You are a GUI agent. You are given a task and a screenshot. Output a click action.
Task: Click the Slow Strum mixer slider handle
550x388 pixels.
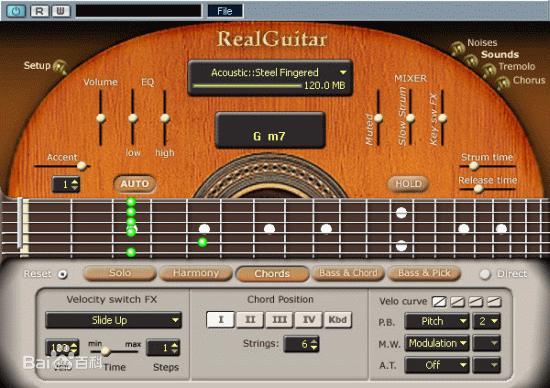410,118
